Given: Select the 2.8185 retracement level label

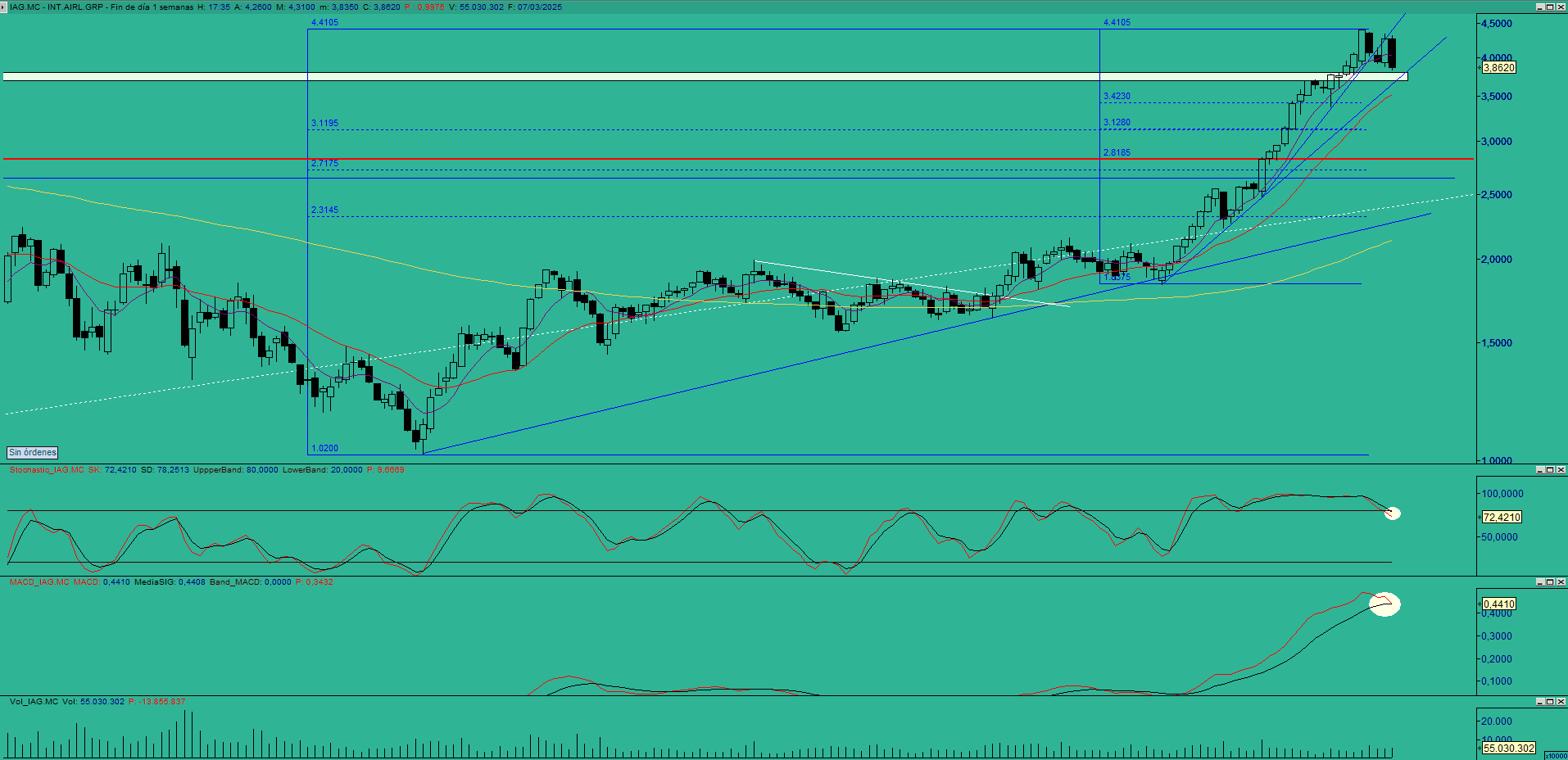Looking at the screenshot, I should [x=1117, y=153].
